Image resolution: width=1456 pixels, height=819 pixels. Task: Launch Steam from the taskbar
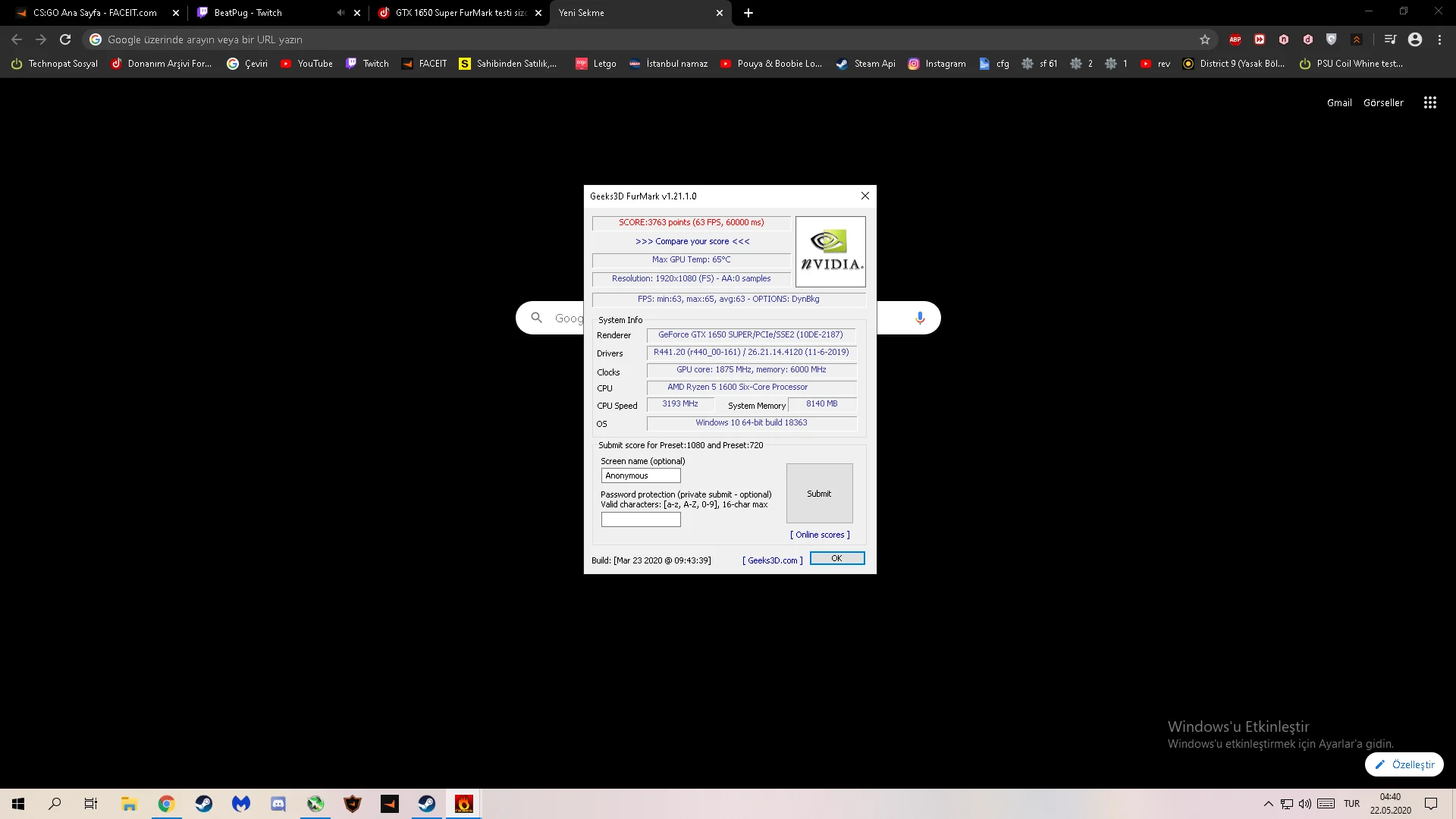coord(203,803)
